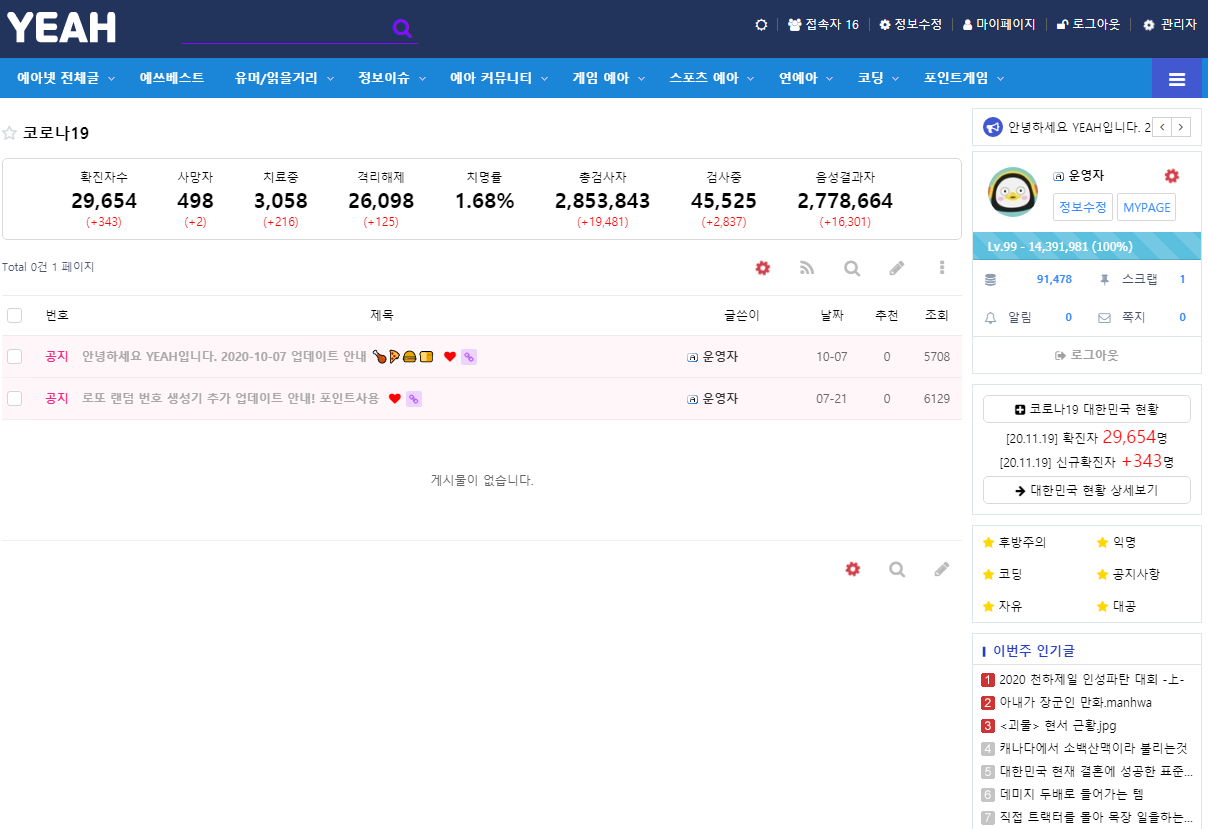1208x829 pixels.
Task: Check the box for 로또 랜덤 번호 post
Action: point(15,398)
